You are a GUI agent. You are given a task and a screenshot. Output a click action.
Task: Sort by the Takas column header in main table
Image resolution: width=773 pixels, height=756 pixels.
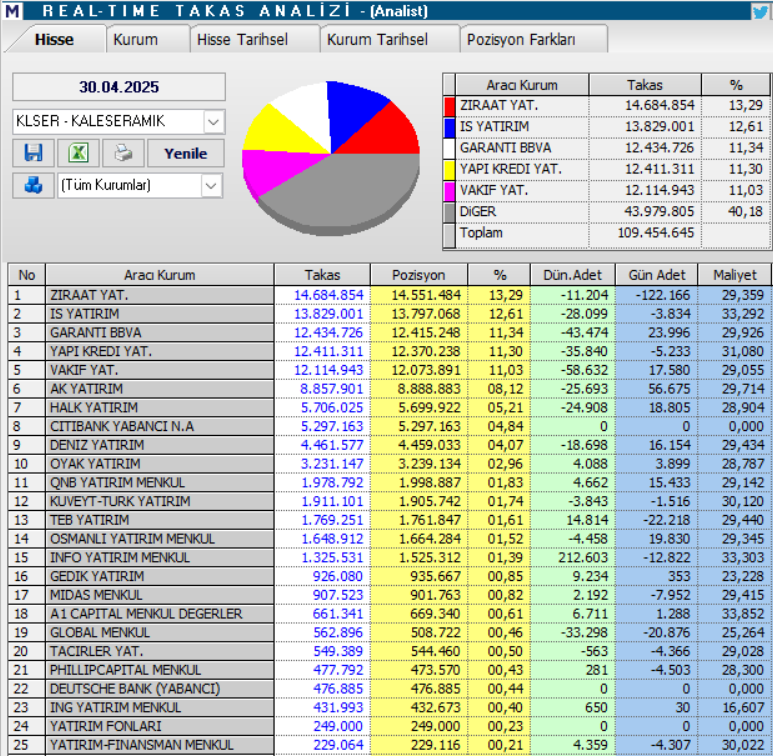coord(322,275)
